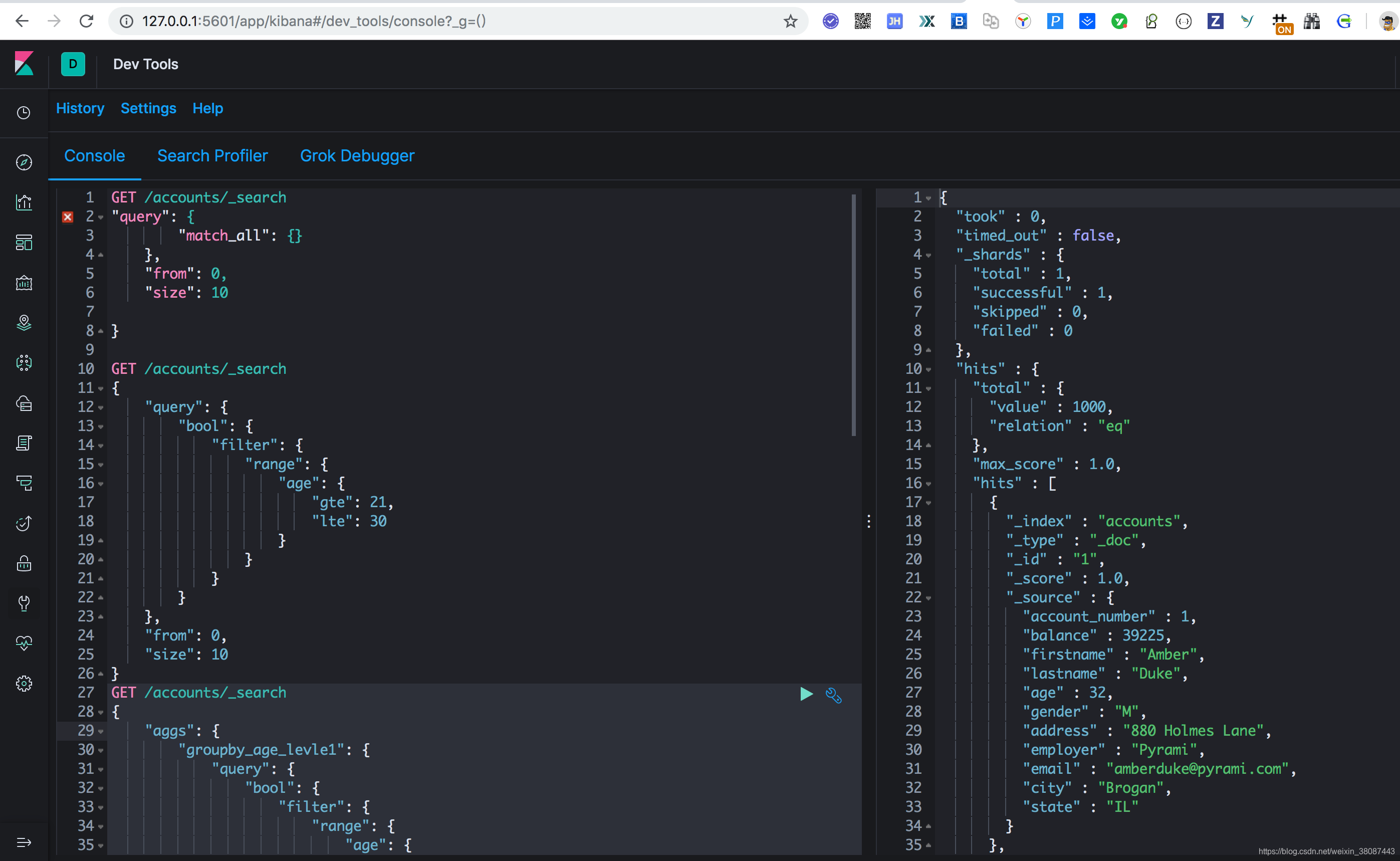Expand the sidebar navigation at bottom
Image resolution: width=1400 pixels, height=861 pixels.
click(24, 841)
